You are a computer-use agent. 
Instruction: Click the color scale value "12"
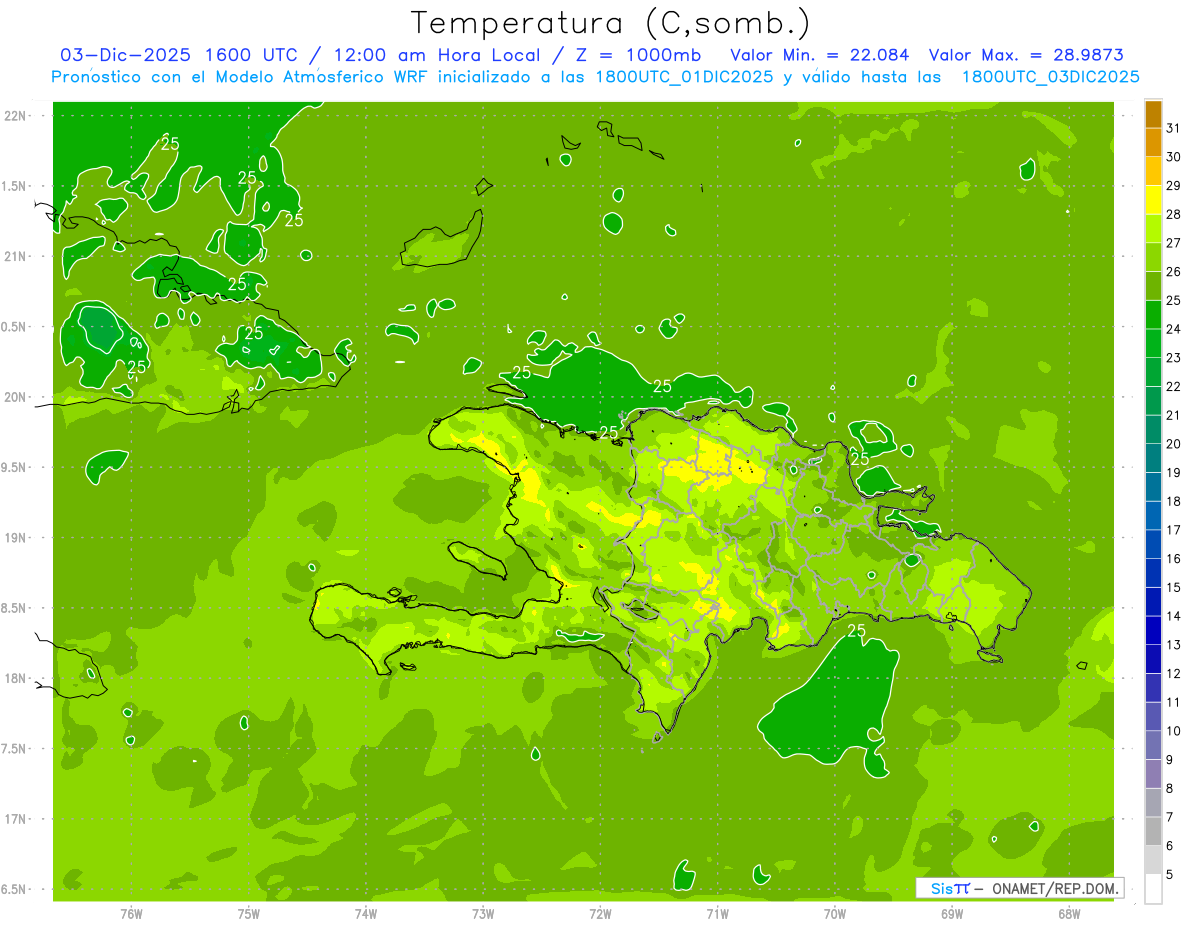tap(1174, 674)
